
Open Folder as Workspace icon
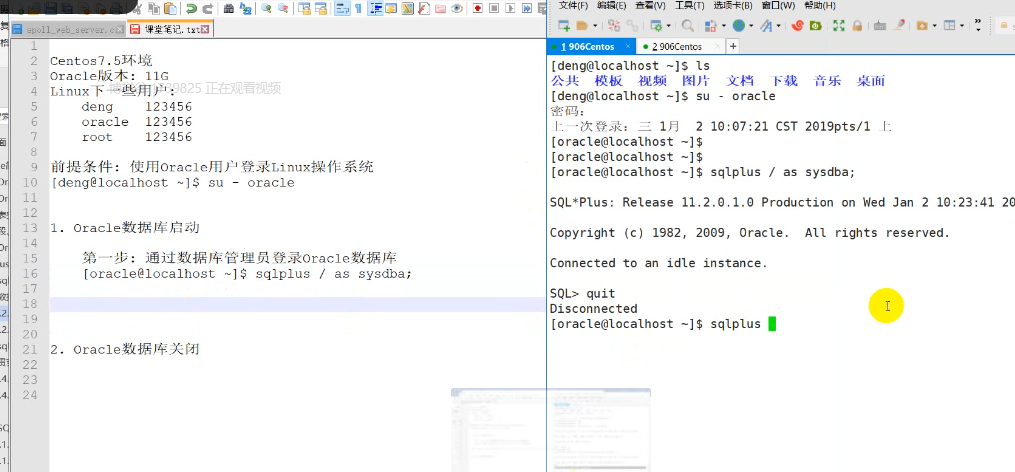pyautogui.click(x=440, y=8)
